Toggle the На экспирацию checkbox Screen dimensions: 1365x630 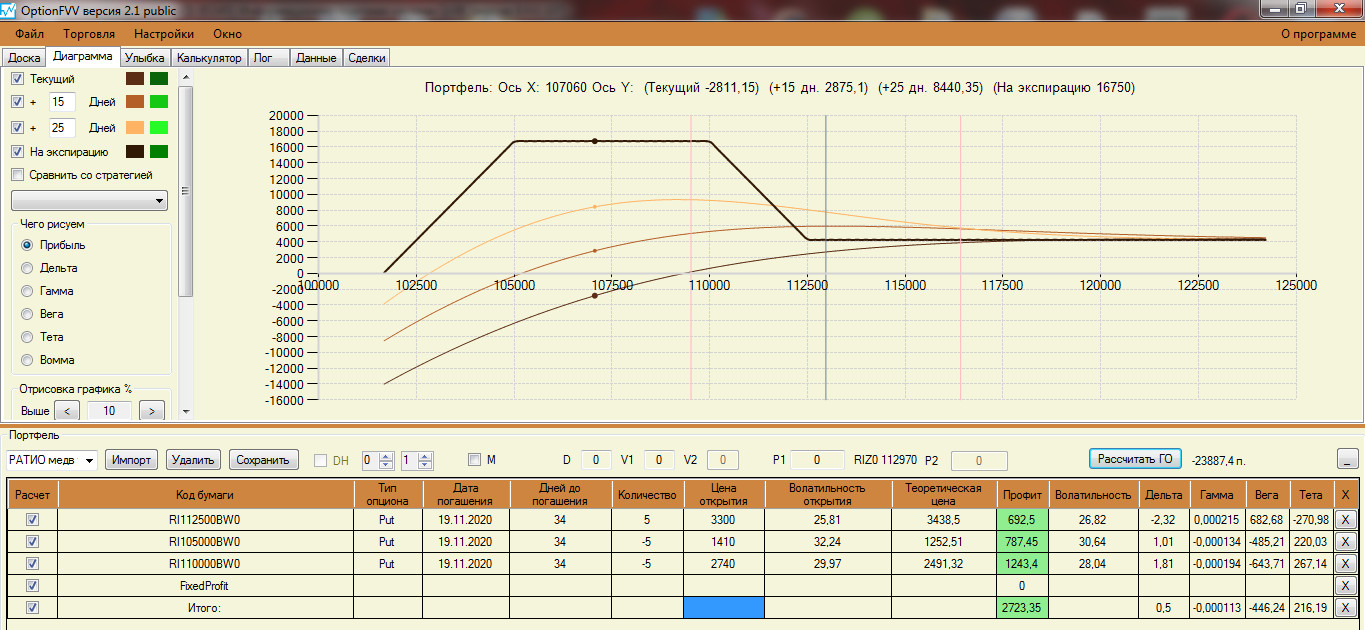click(17, 152)
